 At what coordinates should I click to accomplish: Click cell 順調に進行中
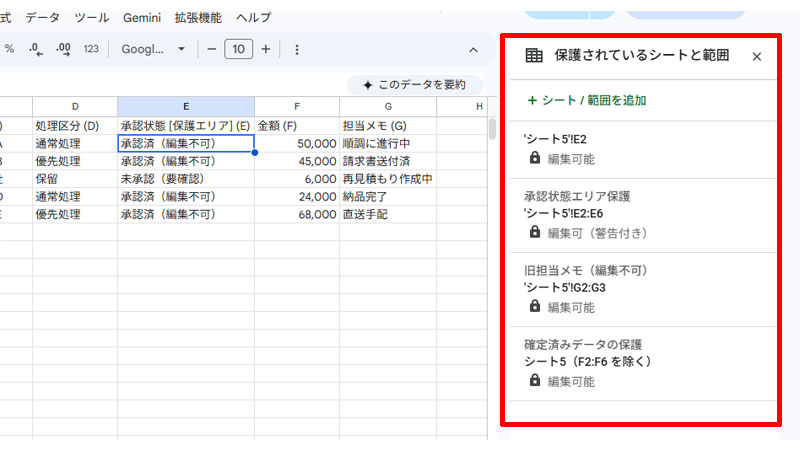388,143
